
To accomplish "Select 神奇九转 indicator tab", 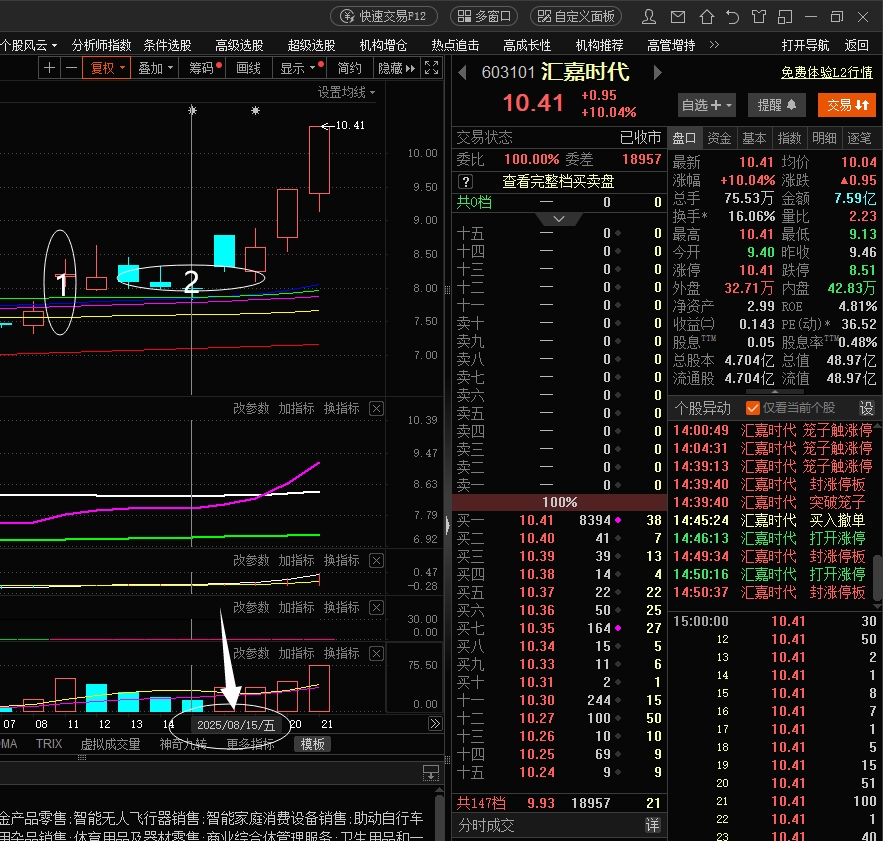I will [183, 744].
